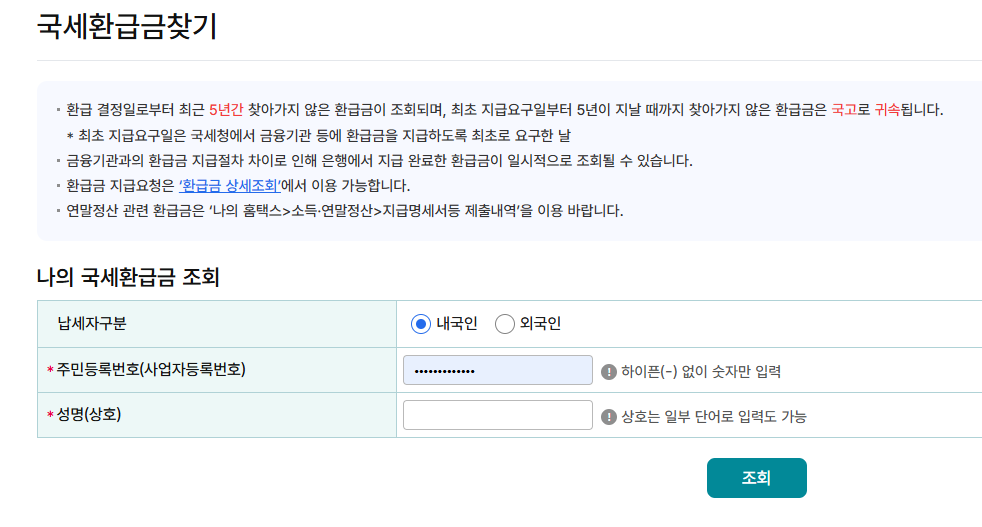Click the 국세환급금찾기 page title
The height and width of the screenshot is (527, 982).
click(127, 27)
